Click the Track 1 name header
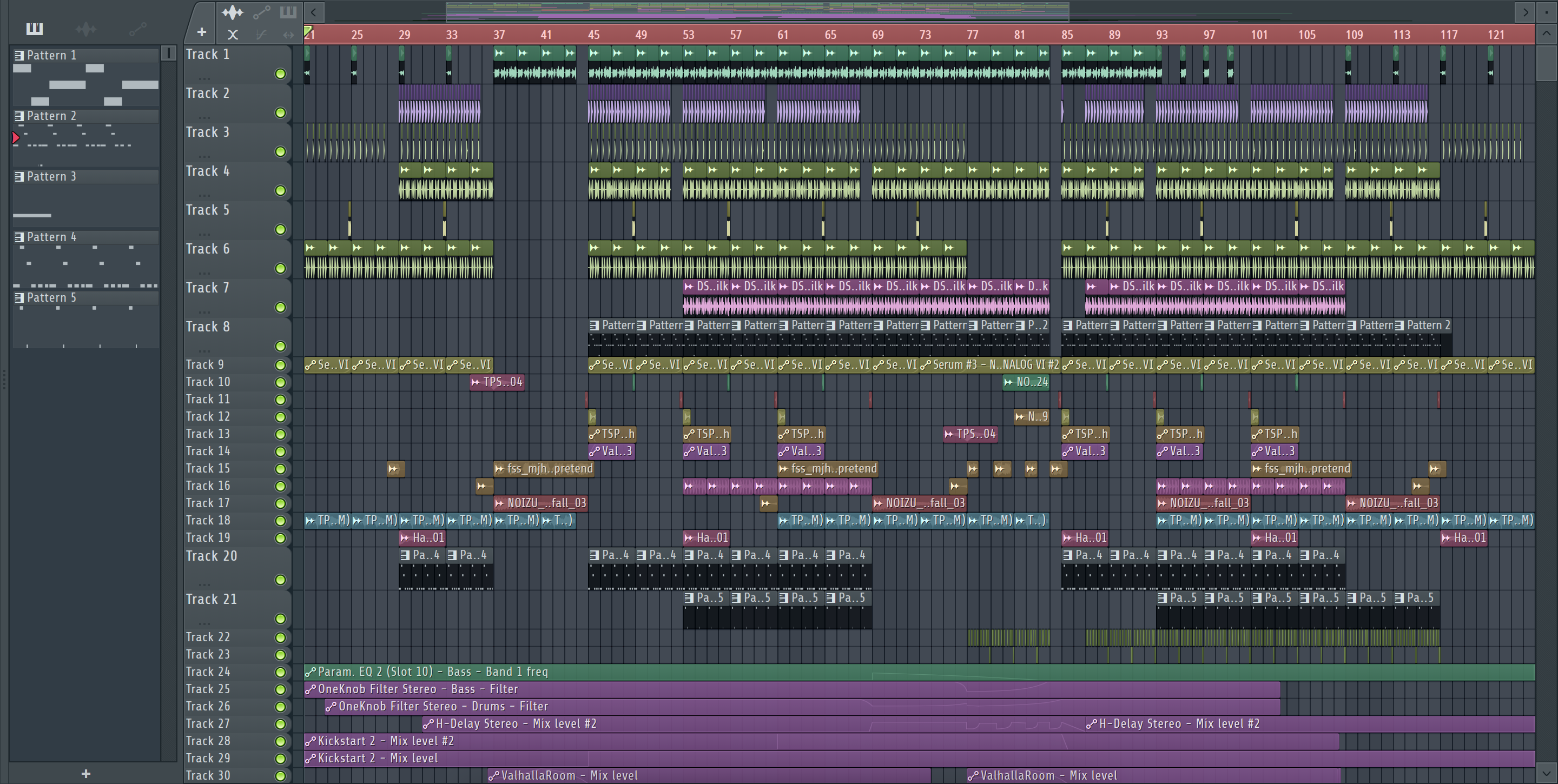Screen dimensions: 1558x784 coord(207,55)
